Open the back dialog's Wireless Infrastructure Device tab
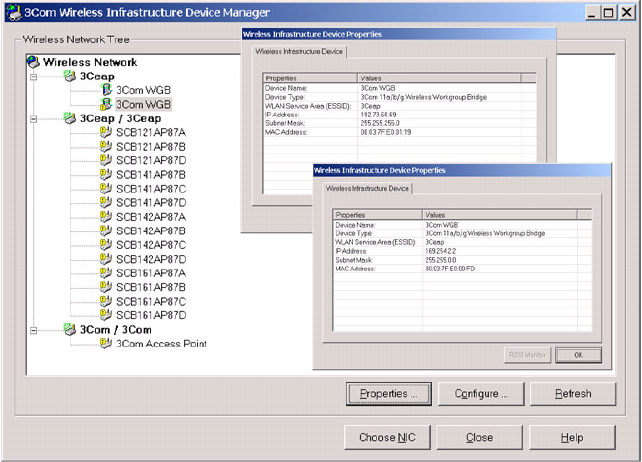 [299, 51]
